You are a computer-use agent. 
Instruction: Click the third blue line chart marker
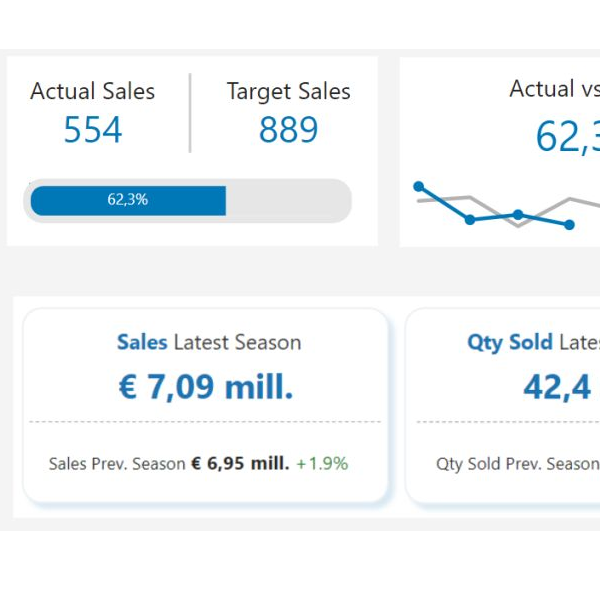(x=518, y=215)
